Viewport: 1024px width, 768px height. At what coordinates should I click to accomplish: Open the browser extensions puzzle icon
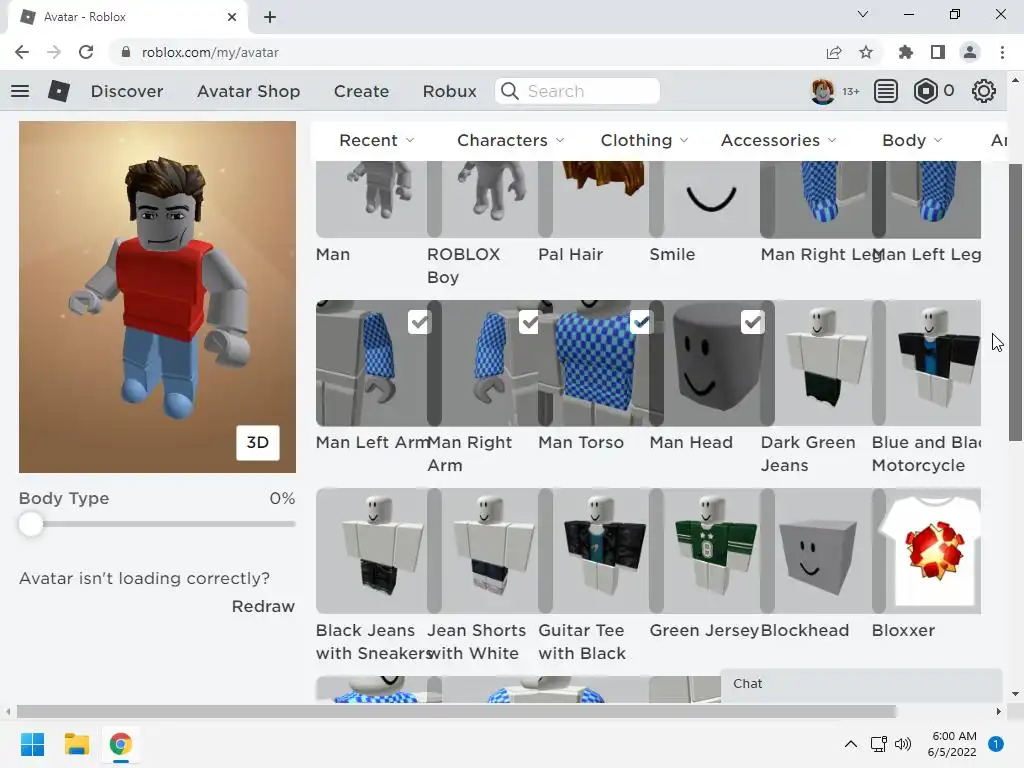pyautogui.click(x=905, y=52)
